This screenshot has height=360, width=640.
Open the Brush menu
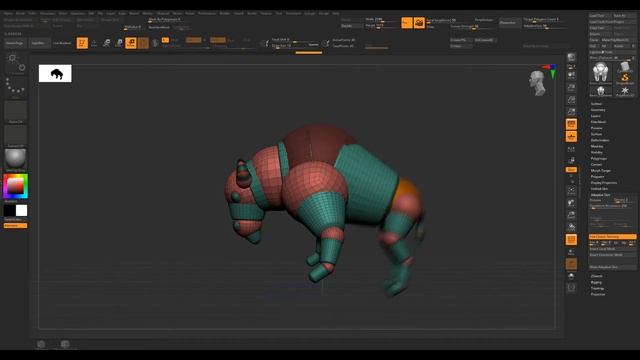[20, 13]
